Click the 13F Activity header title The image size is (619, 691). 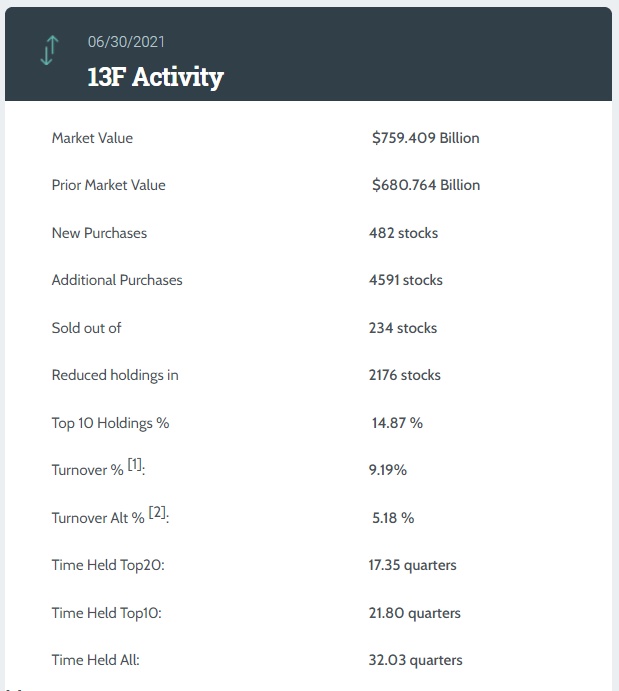pyautogui.click(x=155, y=77)
